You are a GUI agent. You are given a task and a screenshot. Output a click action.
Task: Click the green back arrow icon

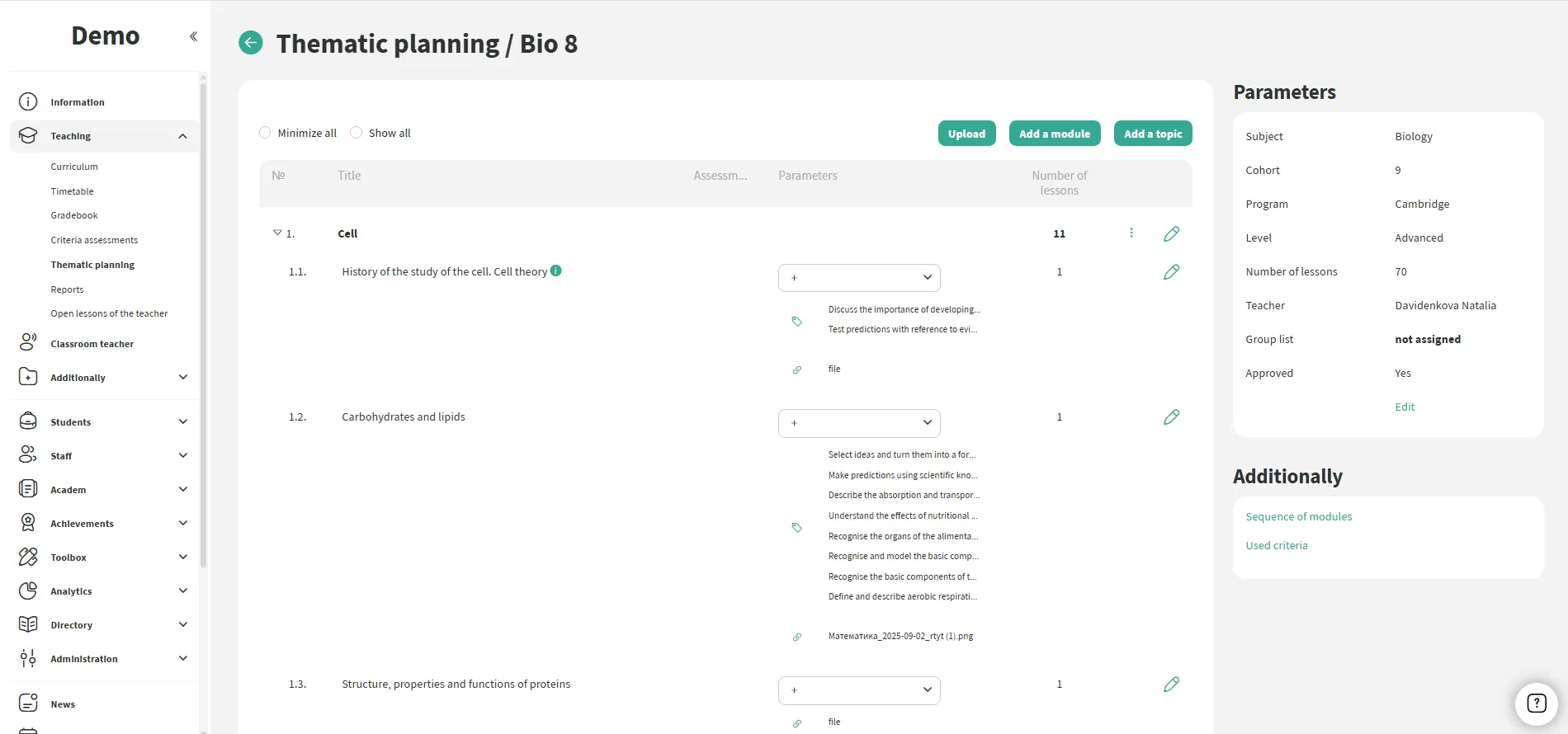(x=251, y=43)
